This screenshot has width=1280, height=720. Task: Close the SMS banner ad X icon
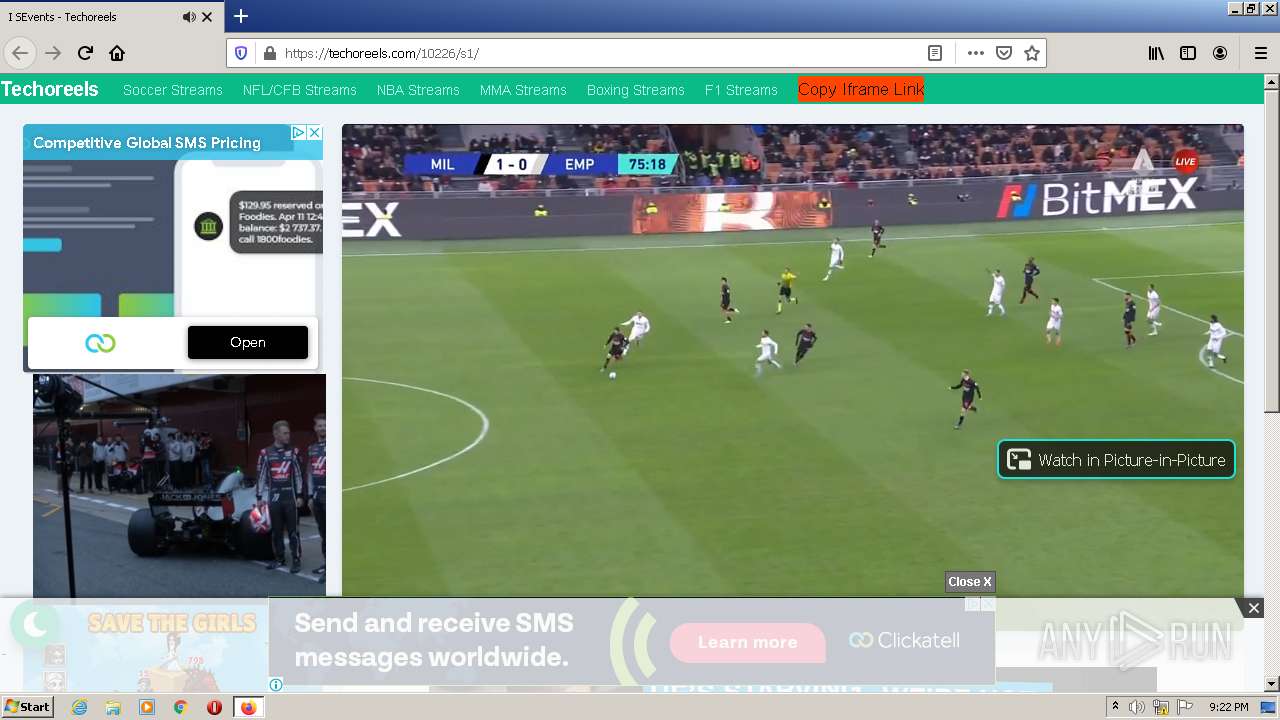point(988,604)
